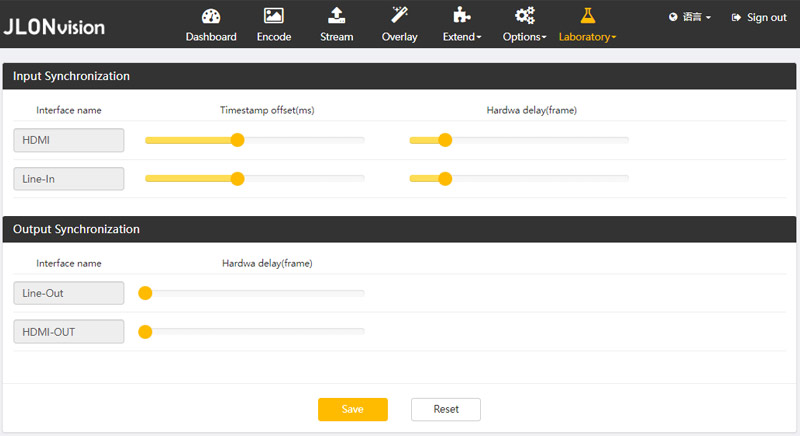Click the Line-Out interface name field
800x436 pixels.
(69, 293)
